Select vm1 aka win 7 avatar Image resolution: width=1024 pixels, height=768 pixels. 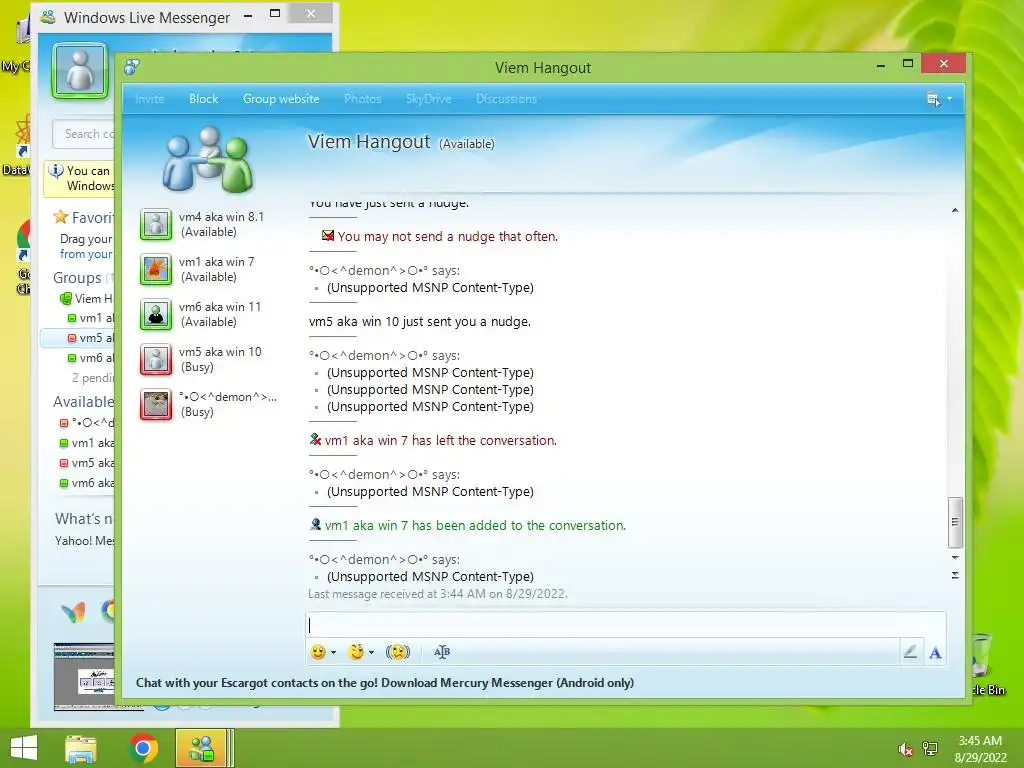click(x=156, y=270)
